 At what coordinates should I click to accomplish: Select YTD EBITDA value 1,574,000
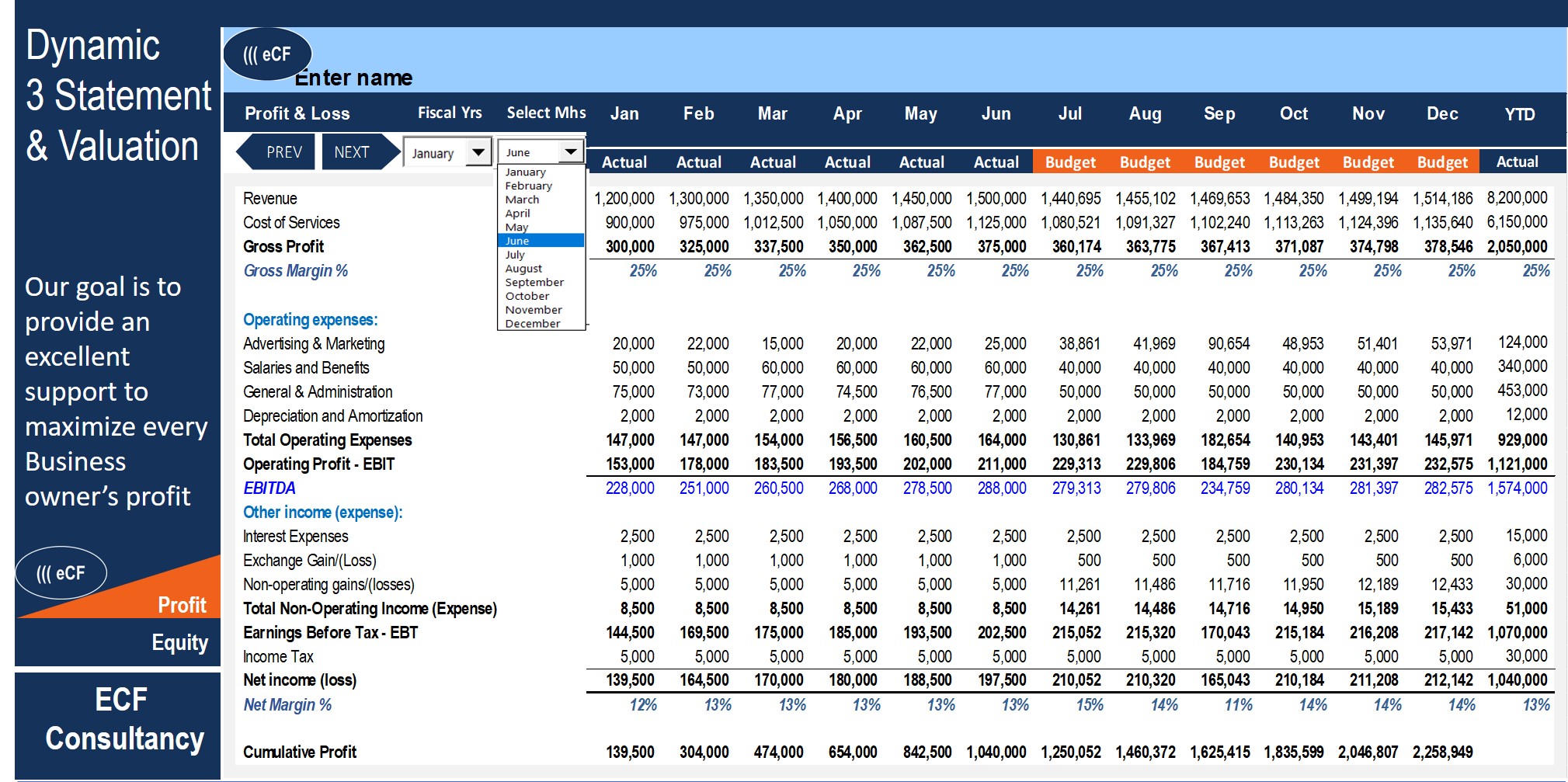click(1517, 488)
